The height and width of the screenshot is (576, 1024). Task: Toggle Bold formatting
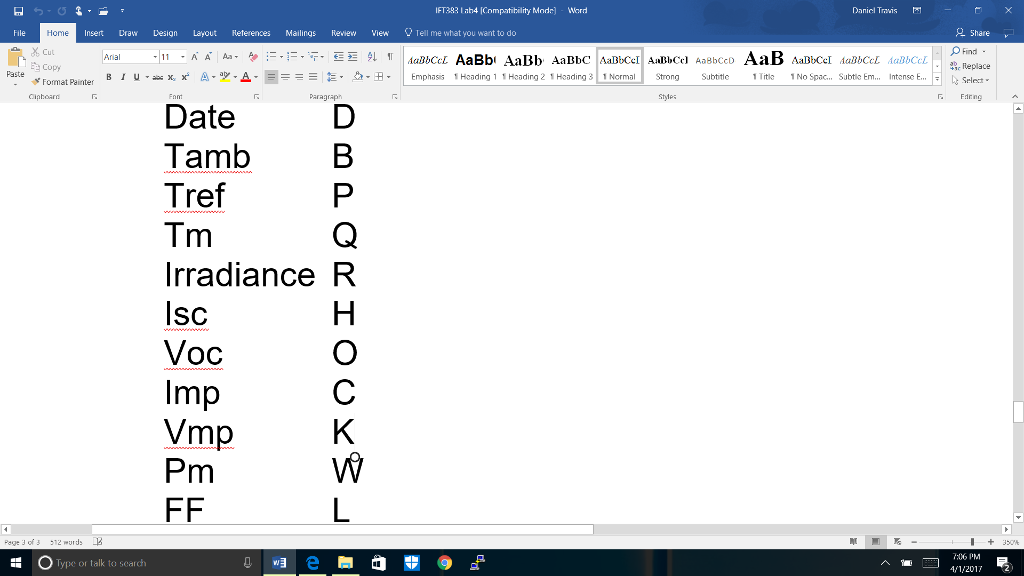pos(110,76)
